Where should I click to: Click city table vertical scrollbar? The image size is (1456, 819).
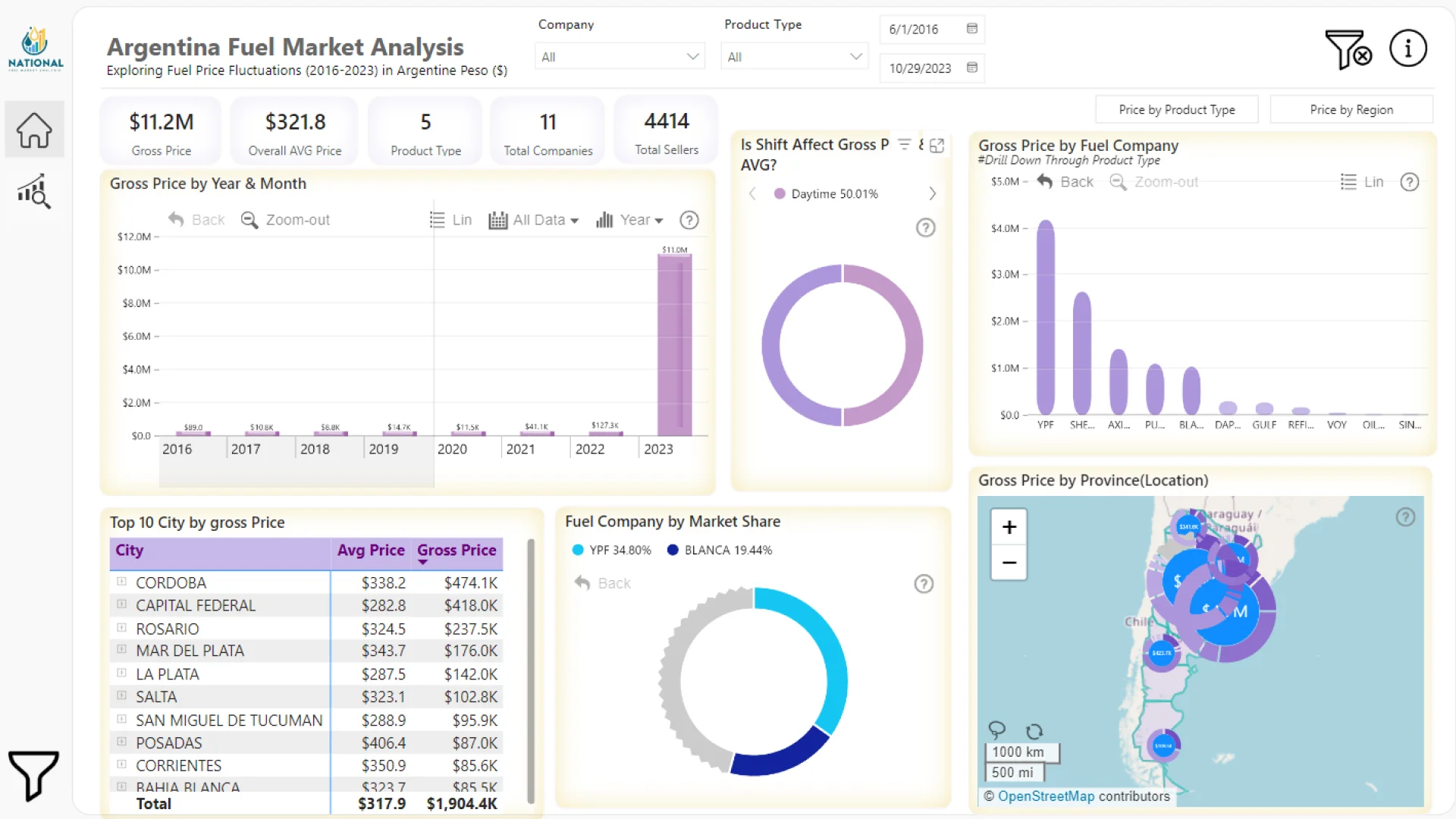click(531, 671)
